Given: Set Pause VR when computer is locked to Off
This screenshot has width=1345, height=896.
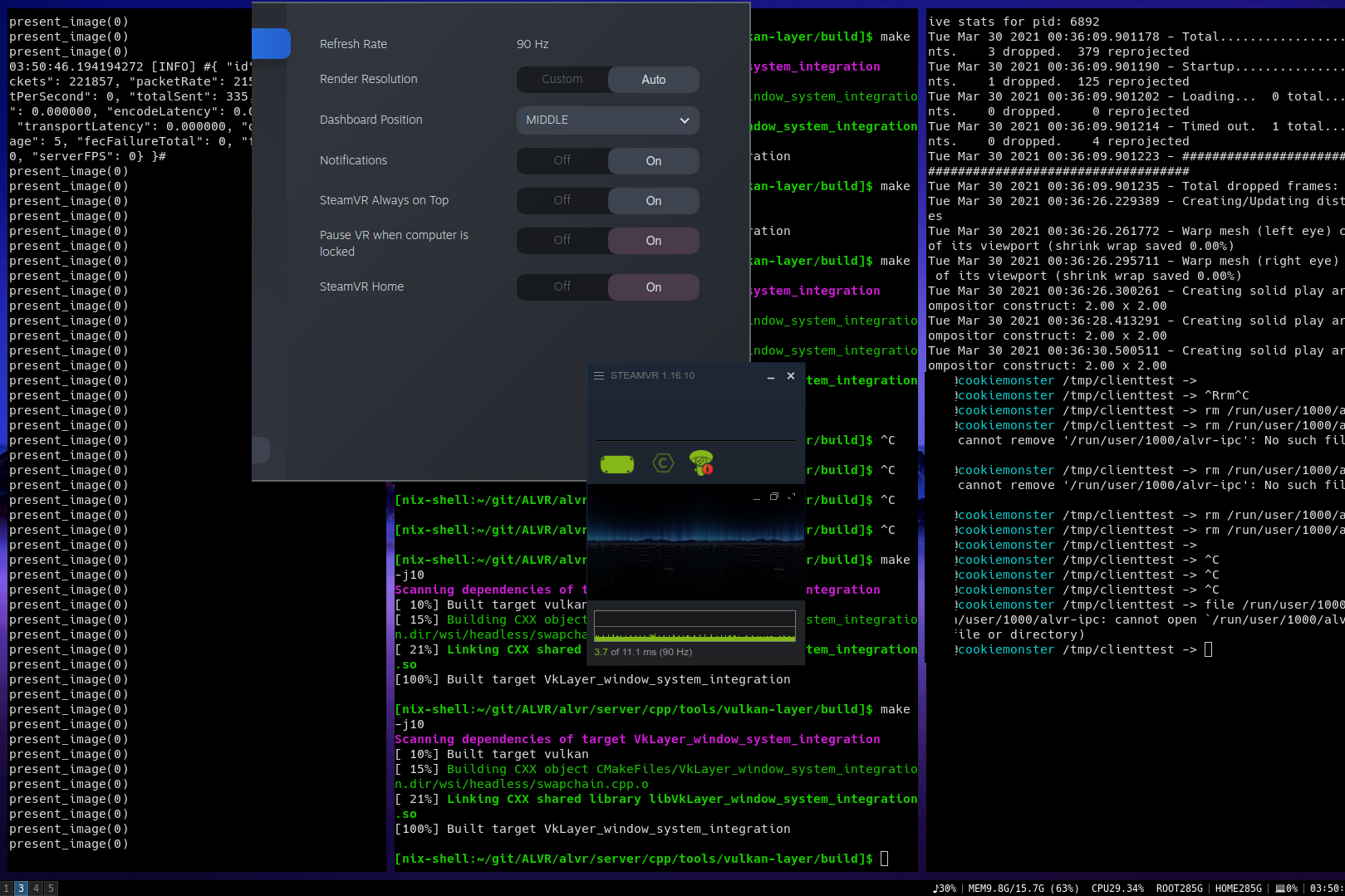Looking at the screenshot, I should pos(562,241).
